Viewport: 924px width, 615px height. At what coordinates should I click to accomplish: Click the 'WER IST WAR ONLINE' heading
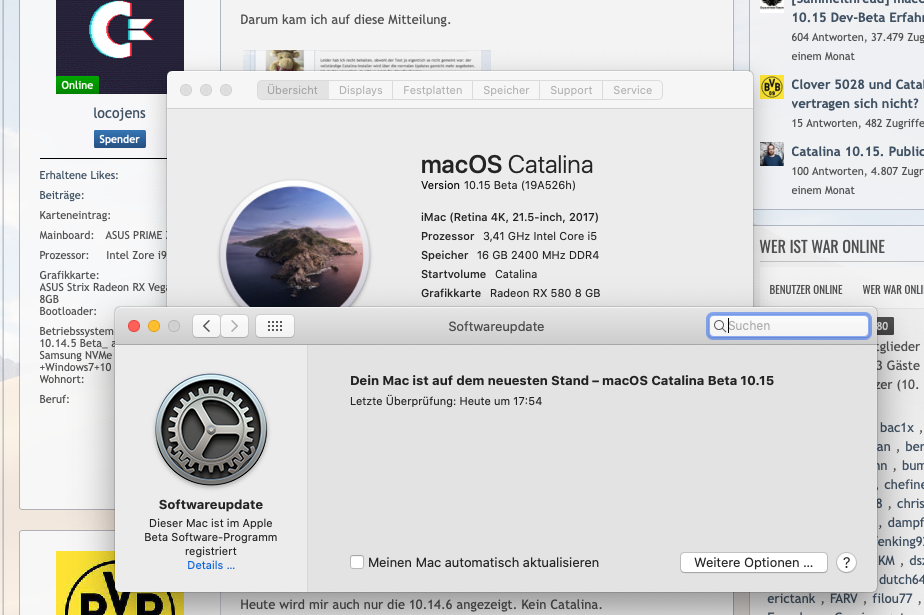tap(822, 247)
